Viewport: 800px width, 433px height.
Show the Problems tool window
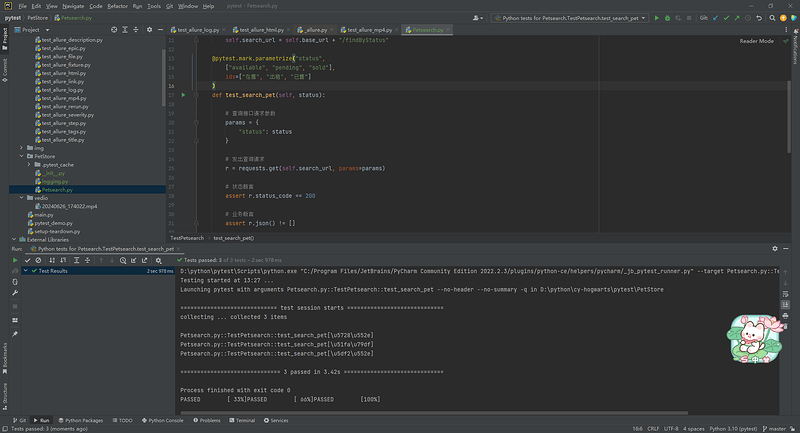point(207,420)
